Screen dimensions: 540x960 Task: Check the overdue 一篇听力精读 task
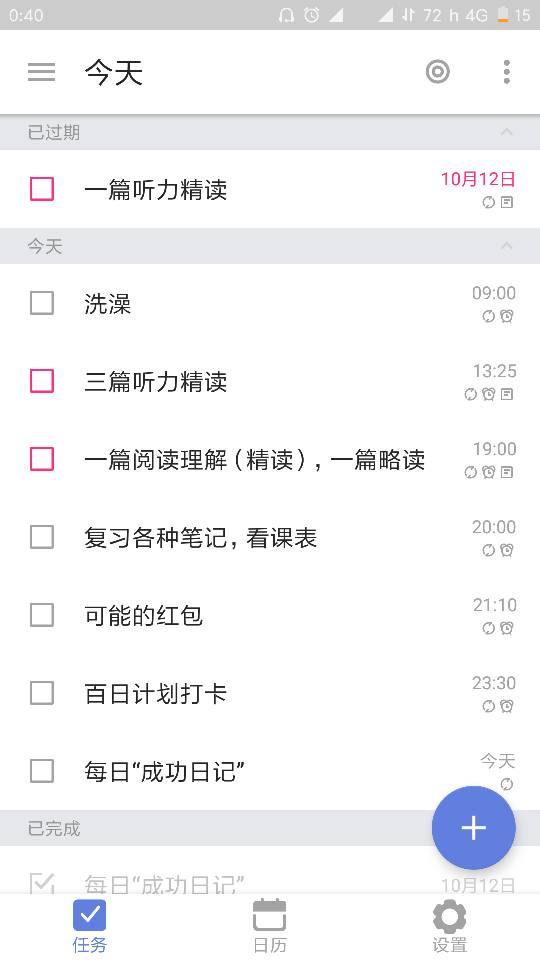(x=42, y=189)
